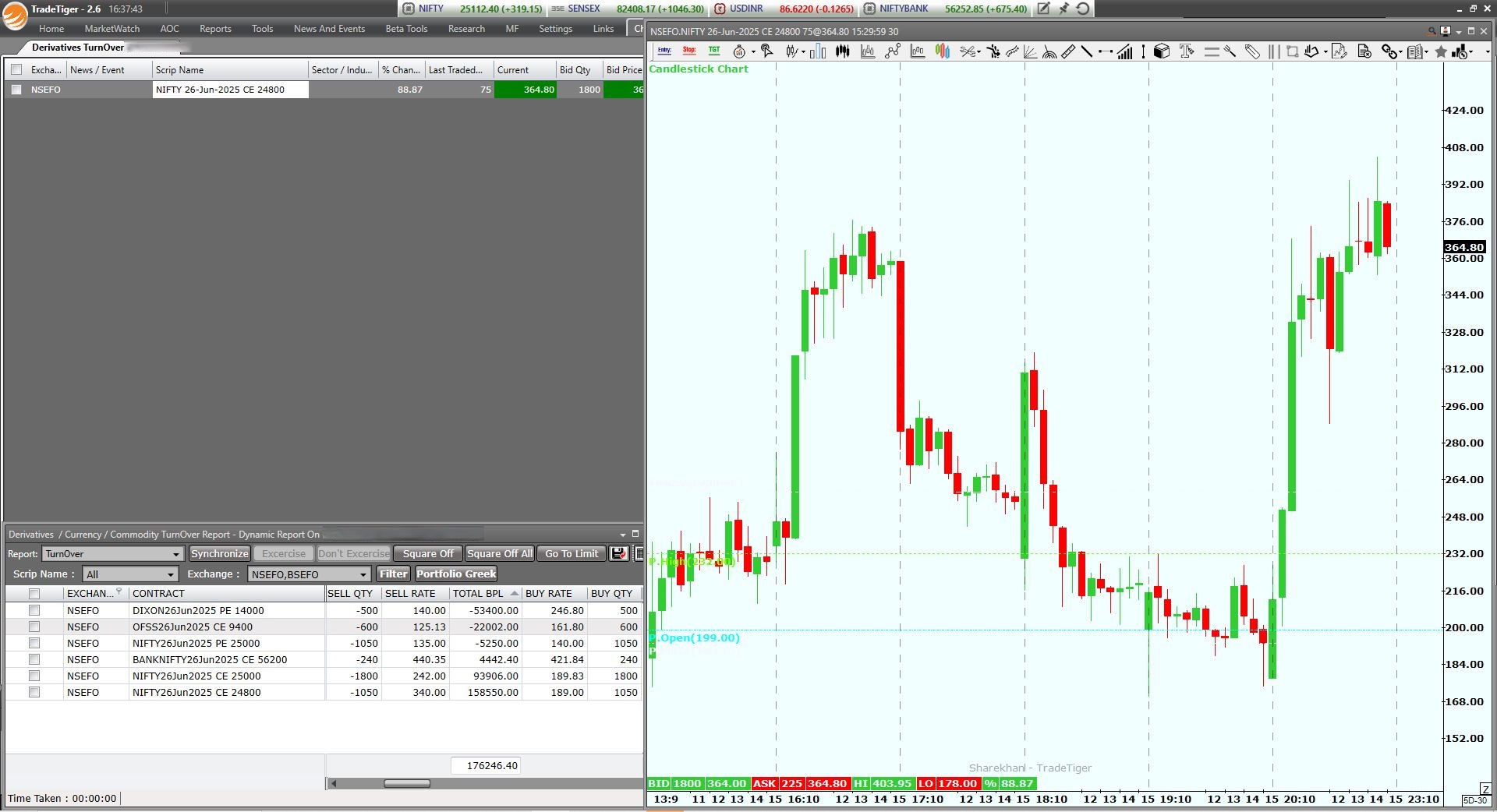
Task: Select the parallel horizontal lines tool
Action: (1211, 51)
